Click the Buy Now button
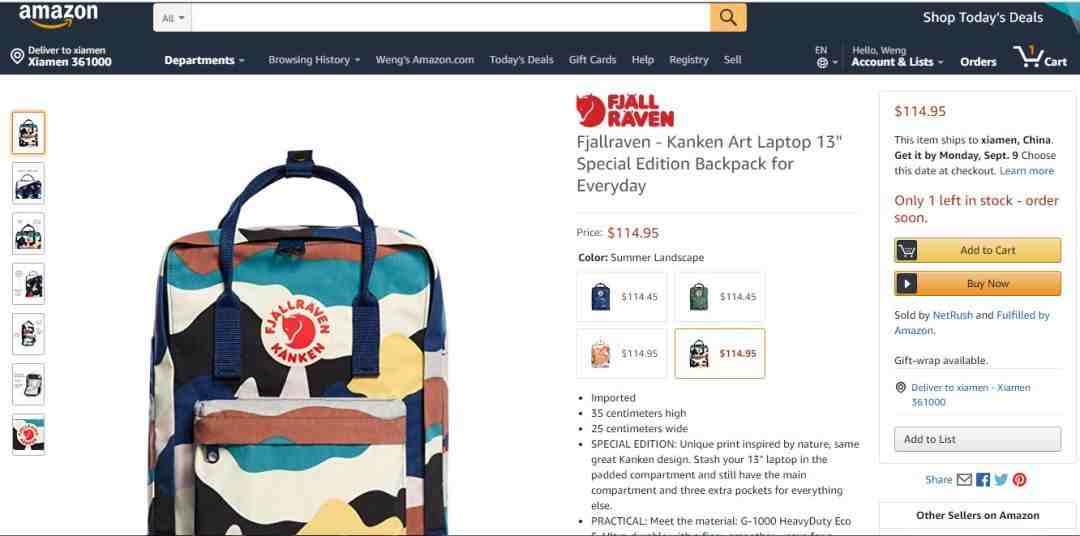Image resolution: width=1080 pixels, height=536 pixels. tap(977, 283)
